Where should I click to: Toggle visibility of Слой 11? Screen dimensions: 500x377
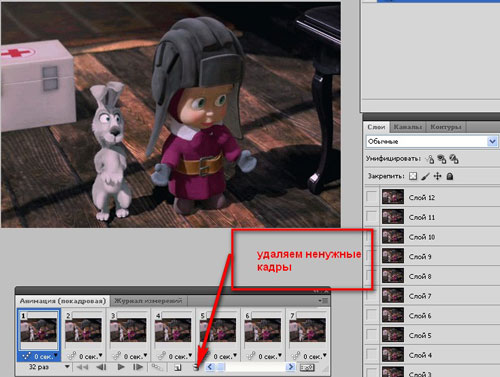pyautogui.click(x=371, y=217)
